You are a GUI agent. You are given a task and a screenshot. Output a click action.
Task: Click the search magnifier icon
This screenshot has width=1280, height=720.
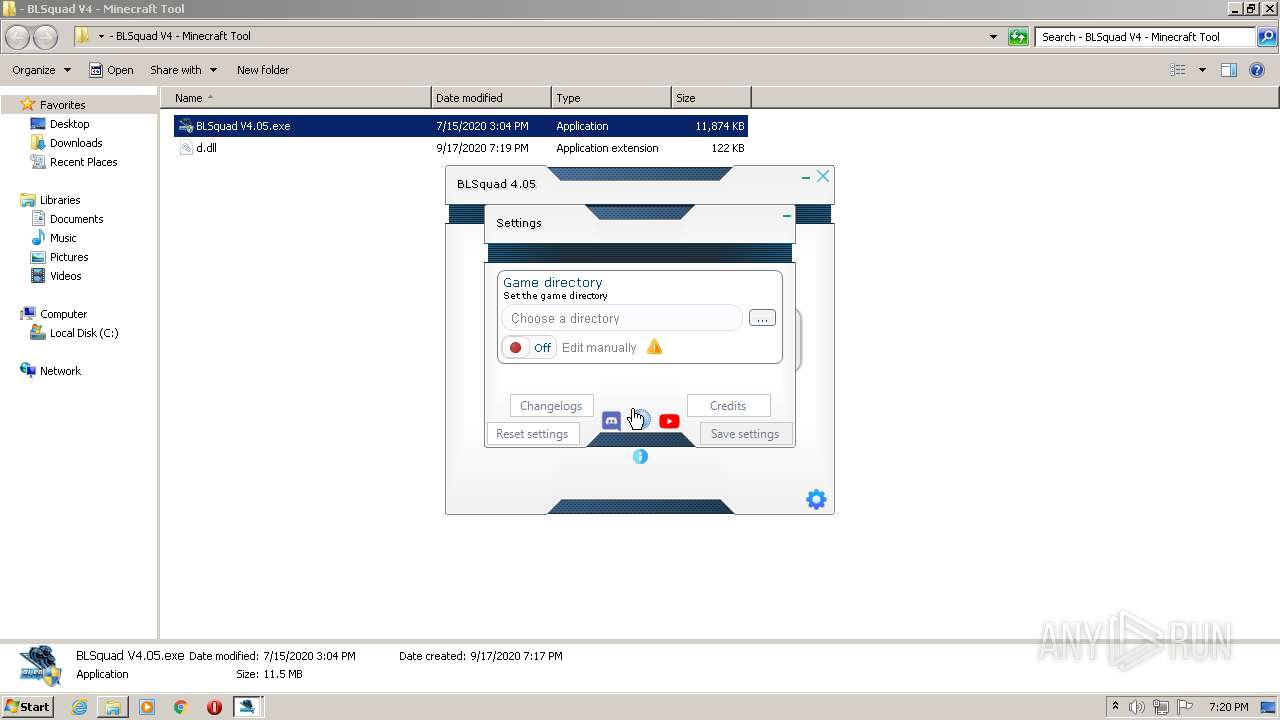click(1266, 37)
